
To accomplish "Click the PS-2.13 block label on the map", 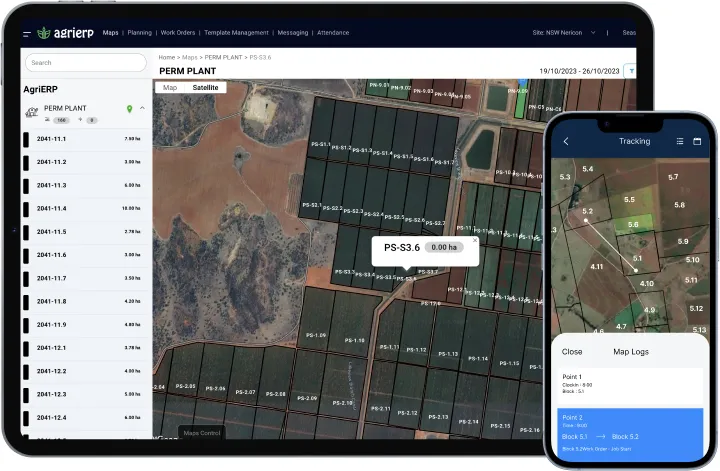I will pos(438,417).
